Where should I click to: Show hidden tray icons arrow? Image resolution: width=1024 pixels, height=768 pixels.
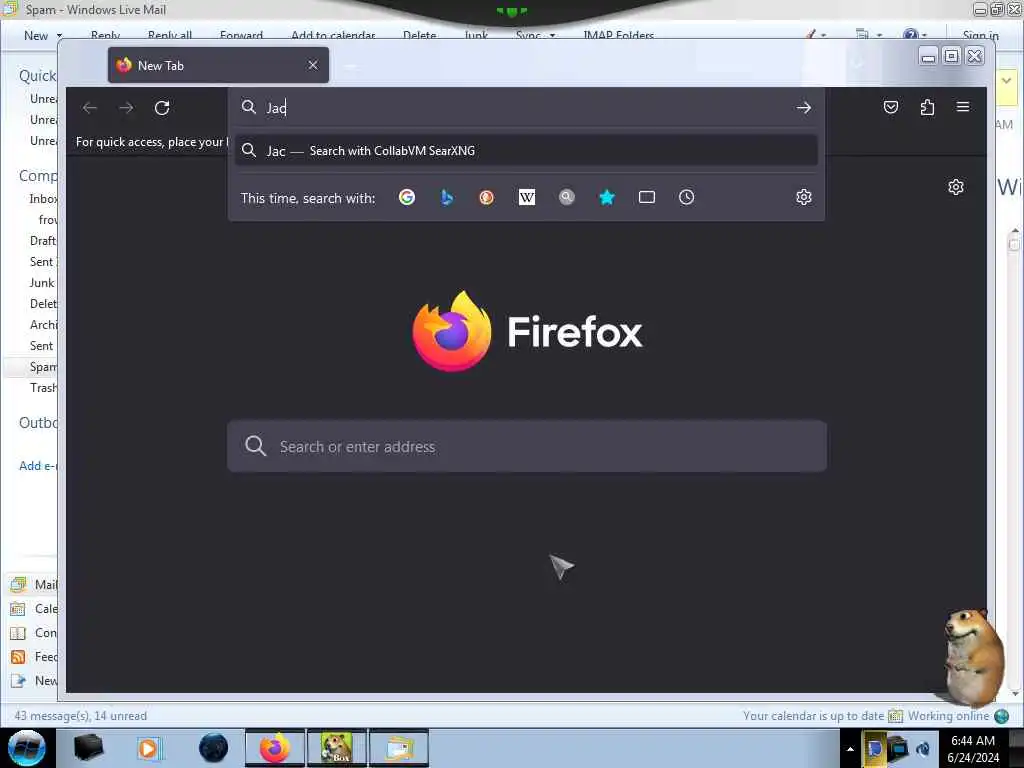click(x=850, y=749)
